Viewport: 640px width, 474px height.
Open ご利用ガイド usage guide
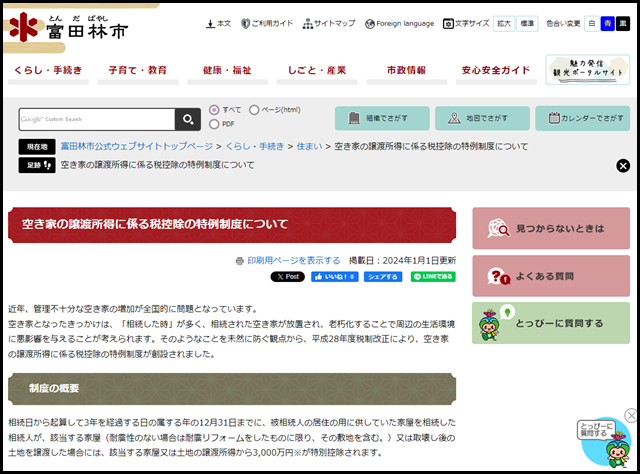[x=267, y=24]
